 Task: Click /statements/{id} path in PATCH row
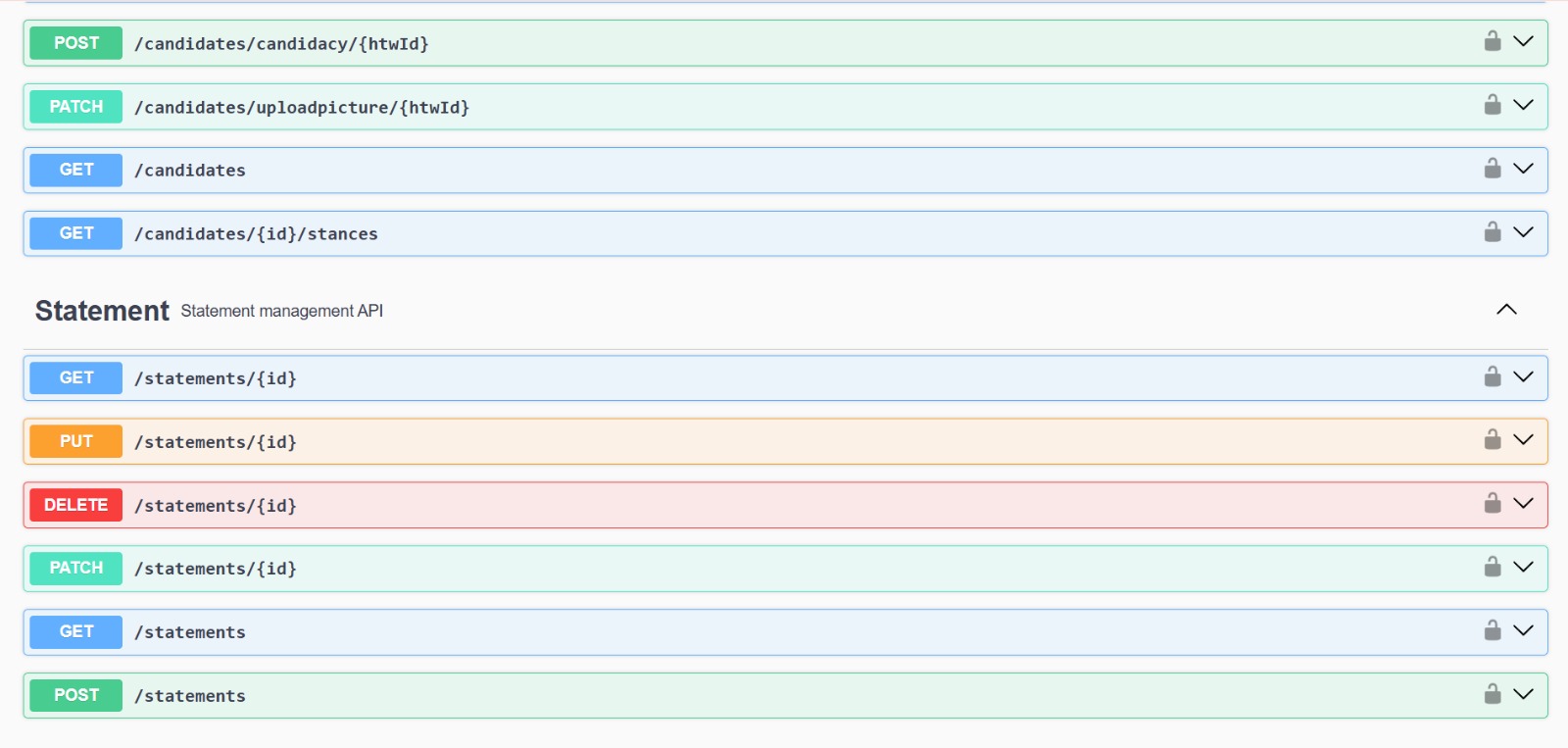pos(216,569)
